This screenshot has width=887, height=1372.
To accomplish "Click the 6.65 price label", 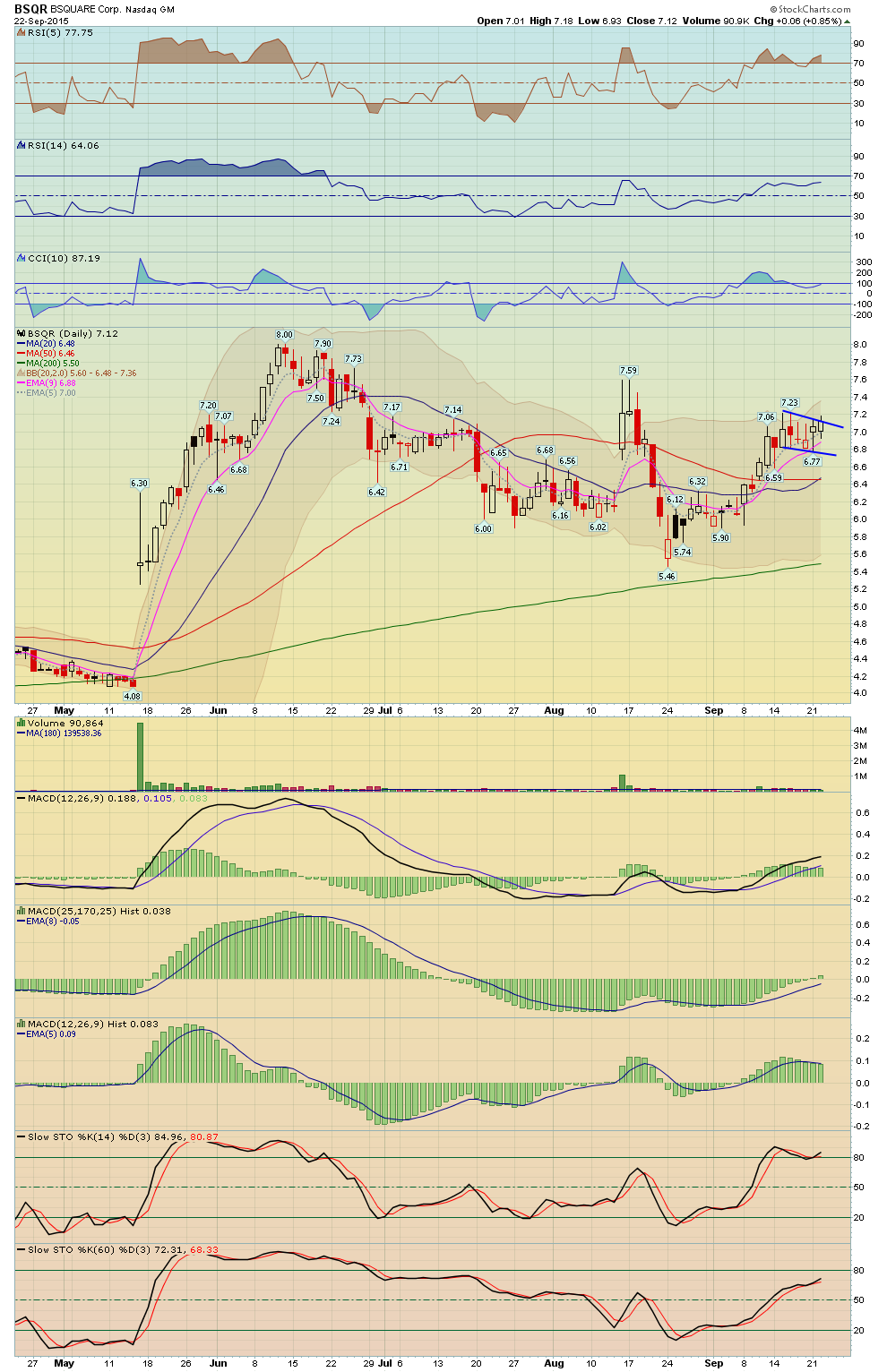I will point(498,453).
